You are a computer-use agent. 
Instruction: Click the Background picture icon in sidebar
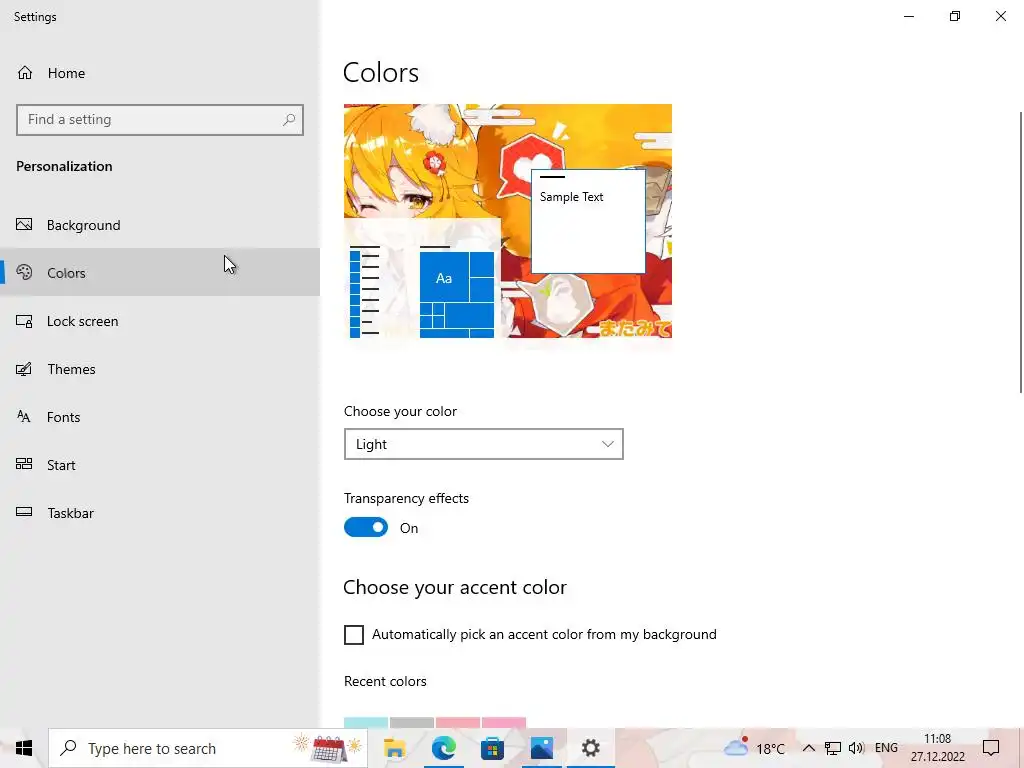24,225
